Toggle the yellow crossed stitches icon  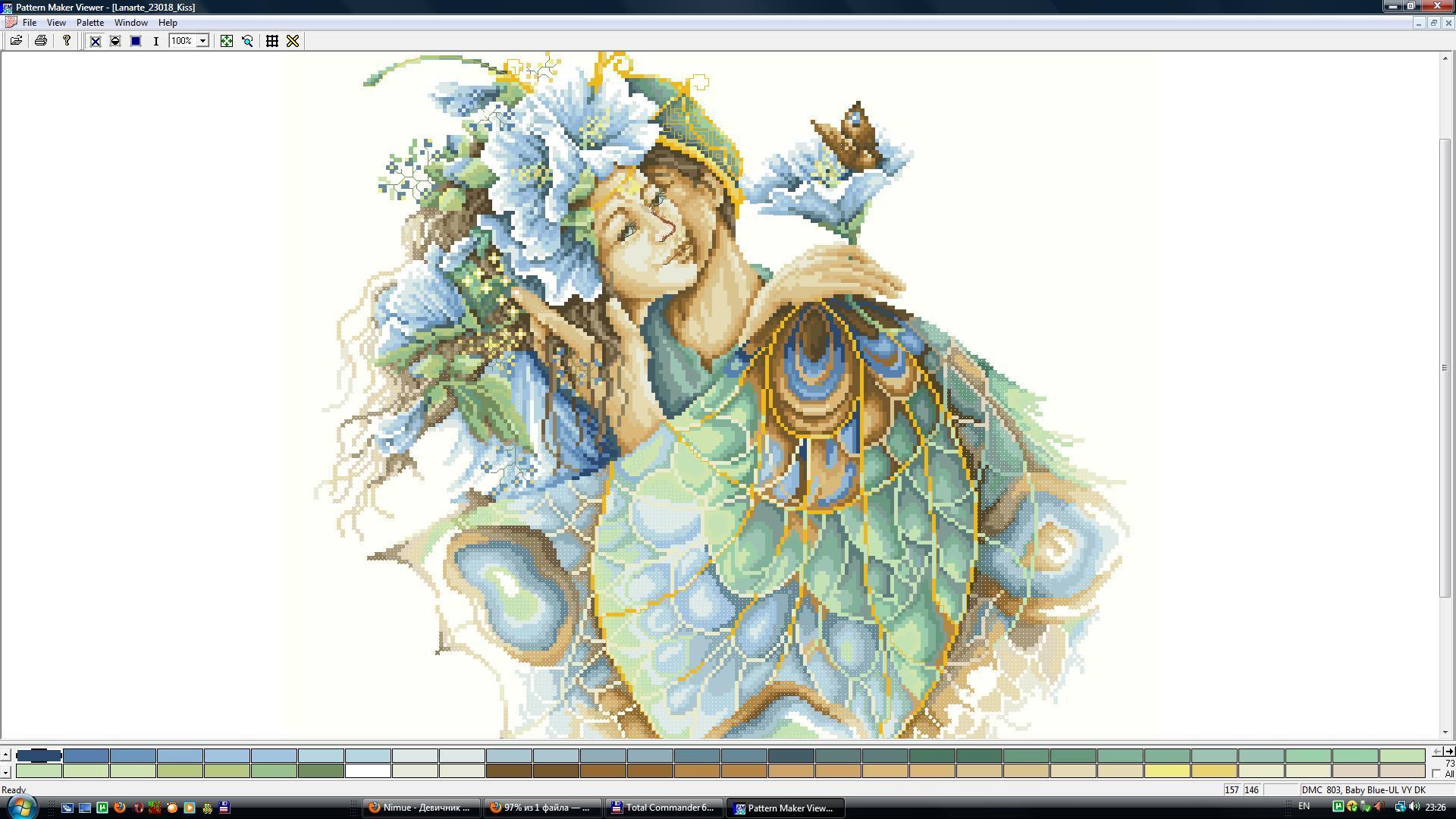click(x=293, y=41)
